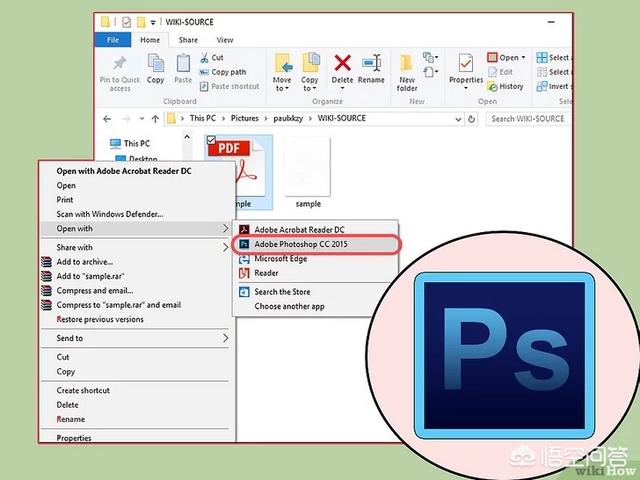Click the Back navigation arrow
Image resolution: width=640 pixels, height=480 pixels.
coord(107,119)
